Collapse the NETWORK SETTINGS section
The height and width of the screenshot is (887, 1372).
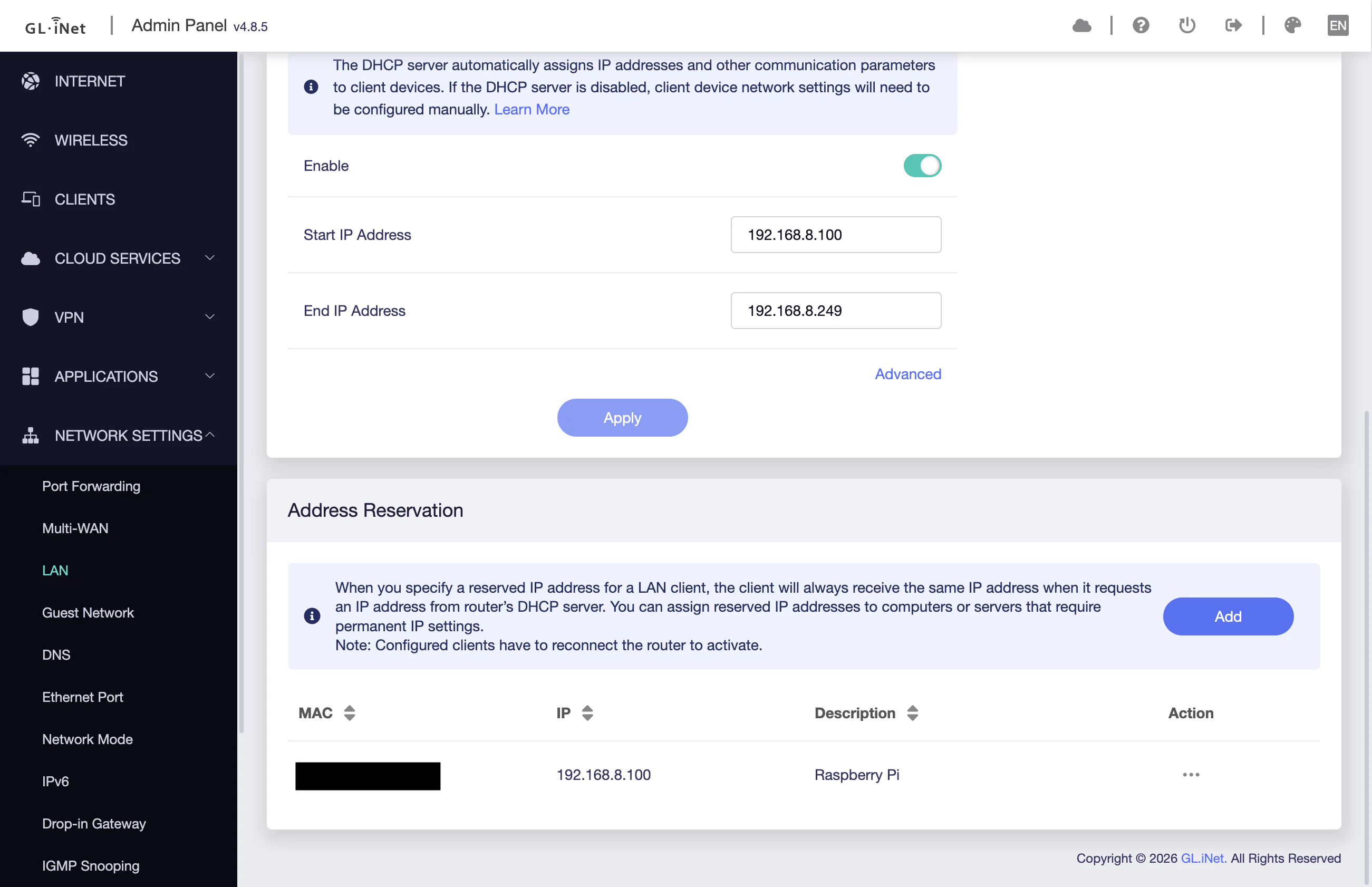(x=119, y=436)
